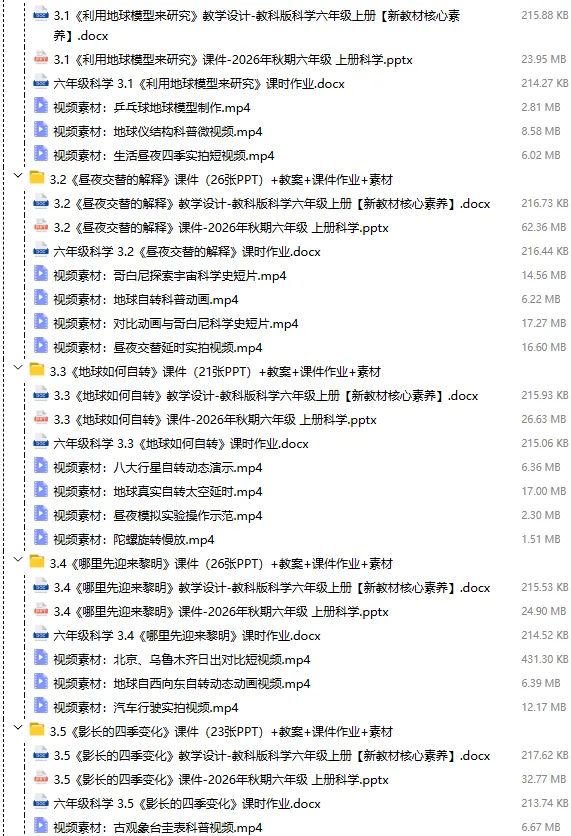Open 六年级科学 3.3 课时作业.docx file name
The image size is (571, 836).
pos(181,444)
